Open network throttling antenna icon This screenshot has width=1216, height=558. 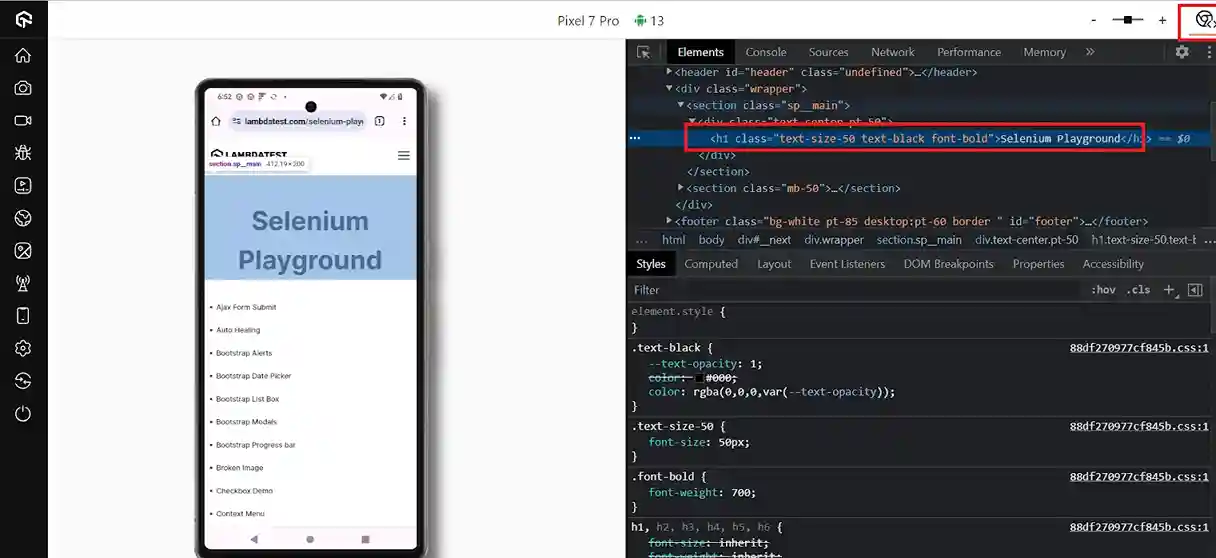click(23, 284)
